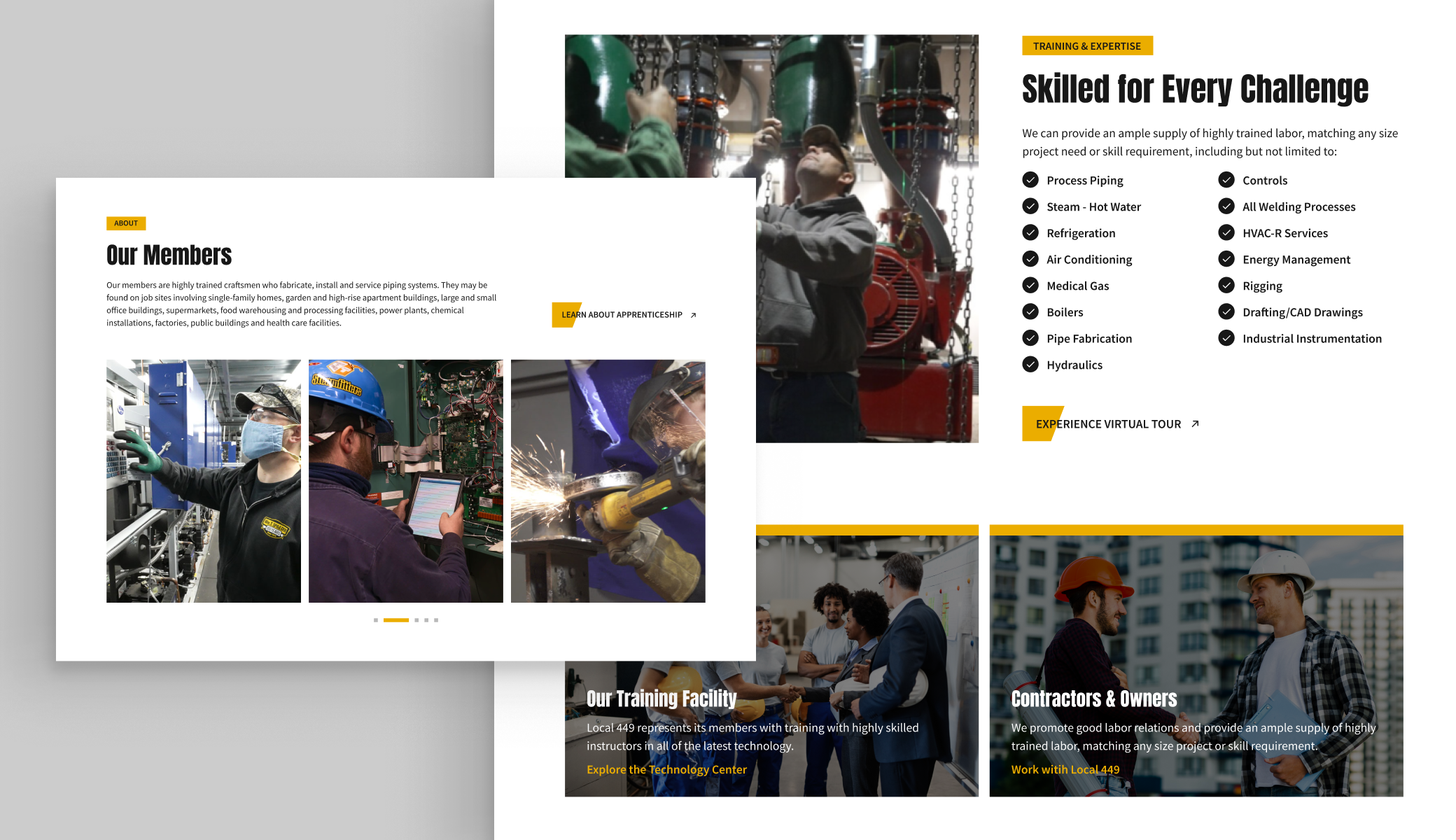Click the active yellow carousel indicator bar

click(x=396, y=620)
